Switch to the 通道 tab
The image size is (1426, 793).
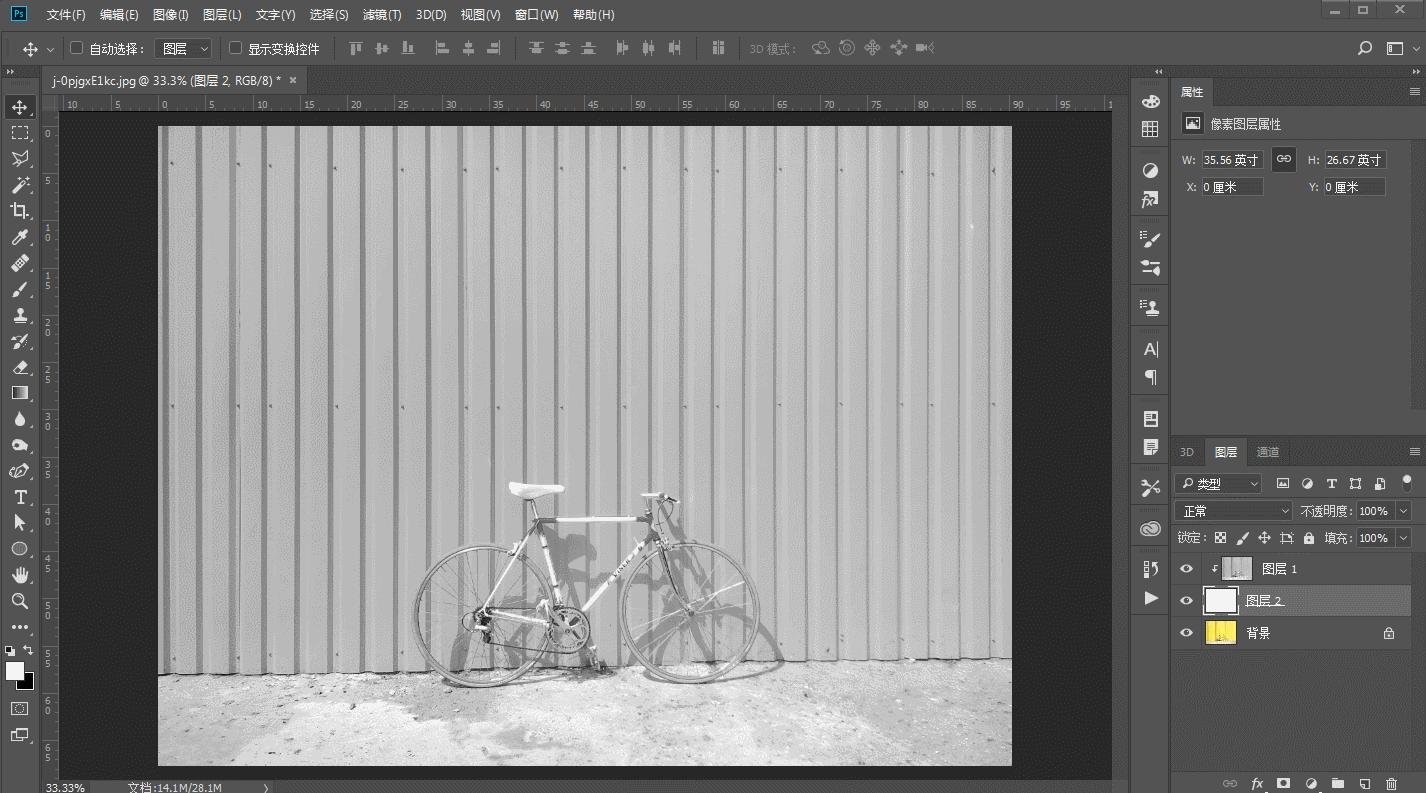[1268, 452]
